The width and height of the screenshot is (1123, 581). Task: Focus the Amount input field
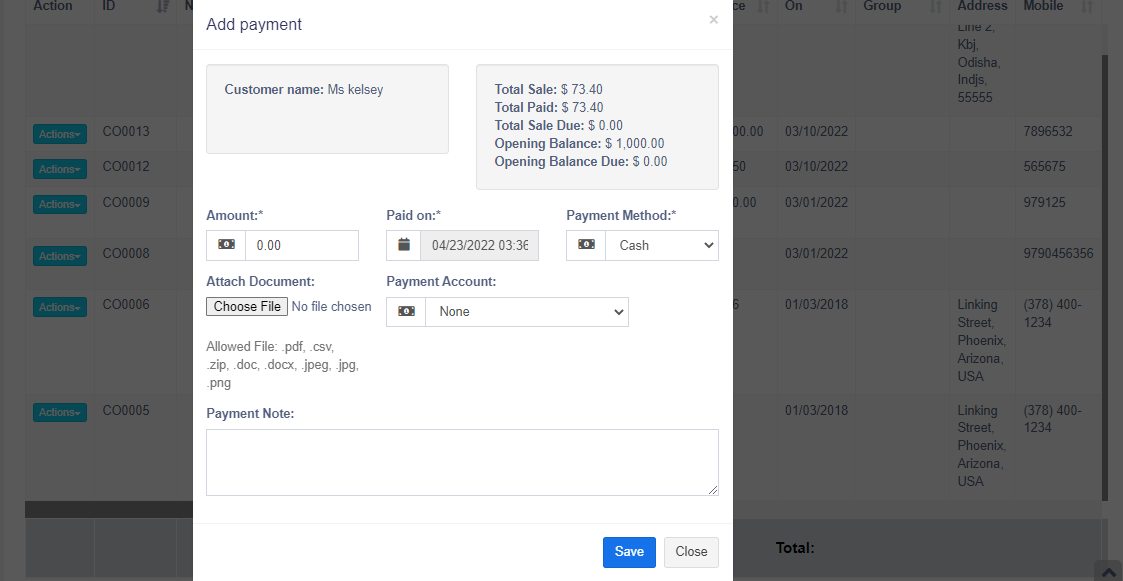301,245
